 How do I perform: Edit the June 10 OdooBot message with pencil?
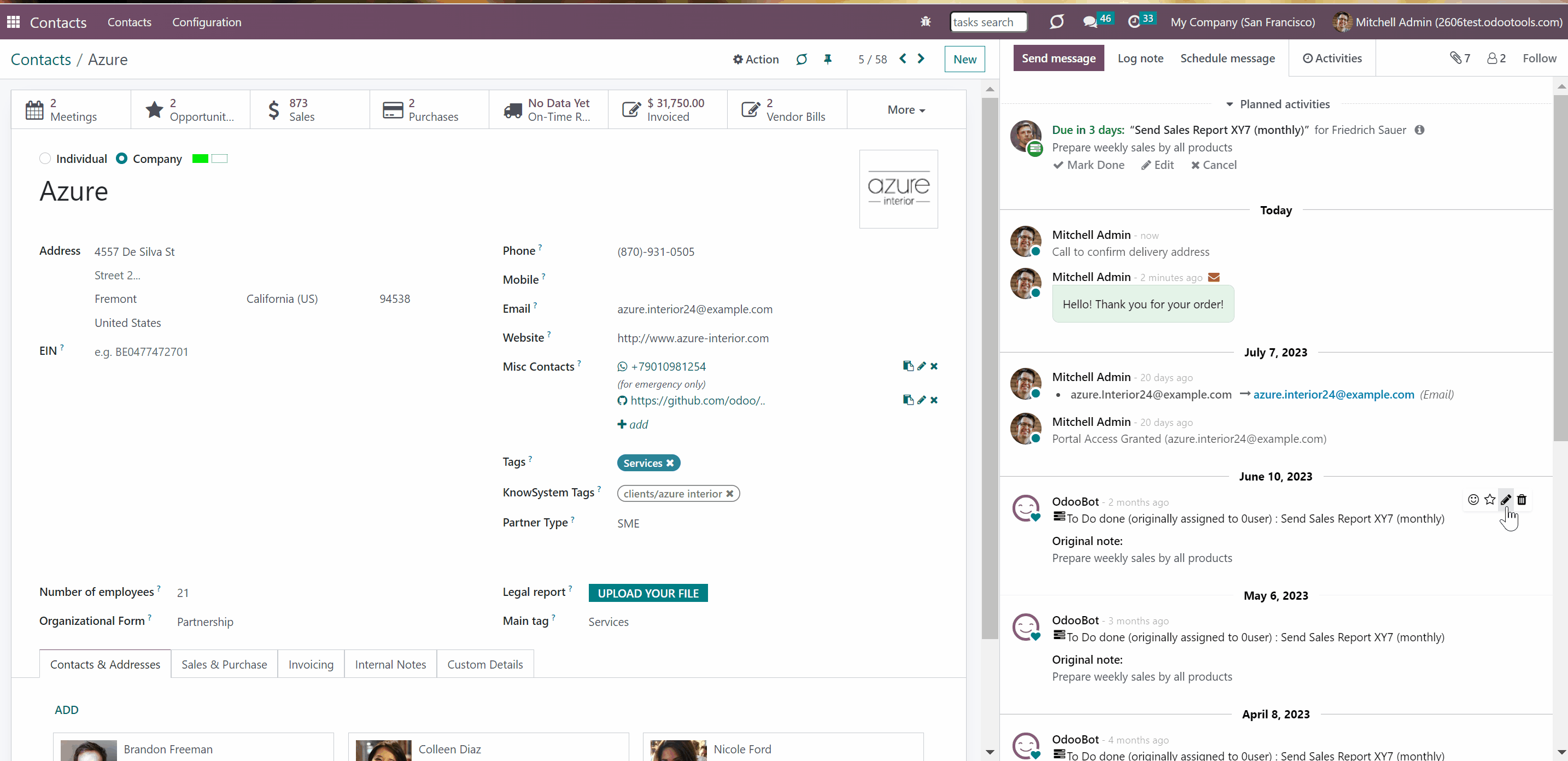click(1506, 500)
